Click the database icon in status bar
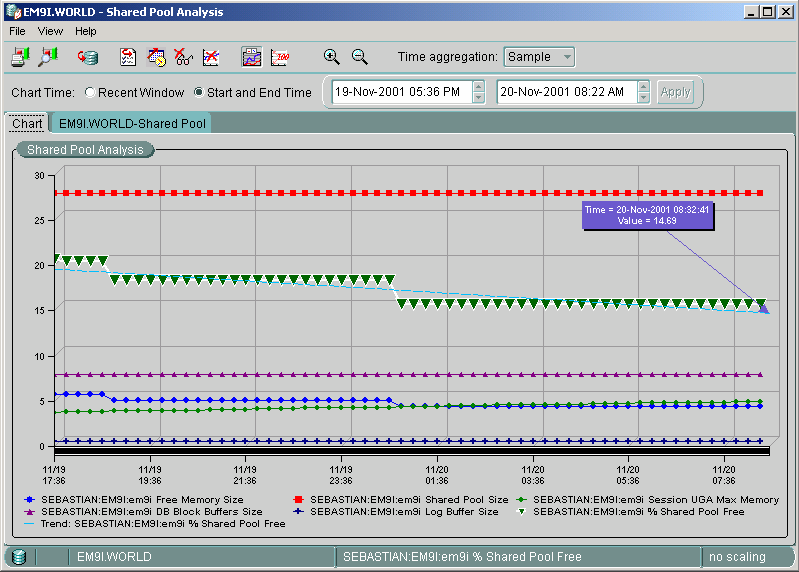Image resolution: width=799 pixels, height=572 pixels. [x=19, y=557]
